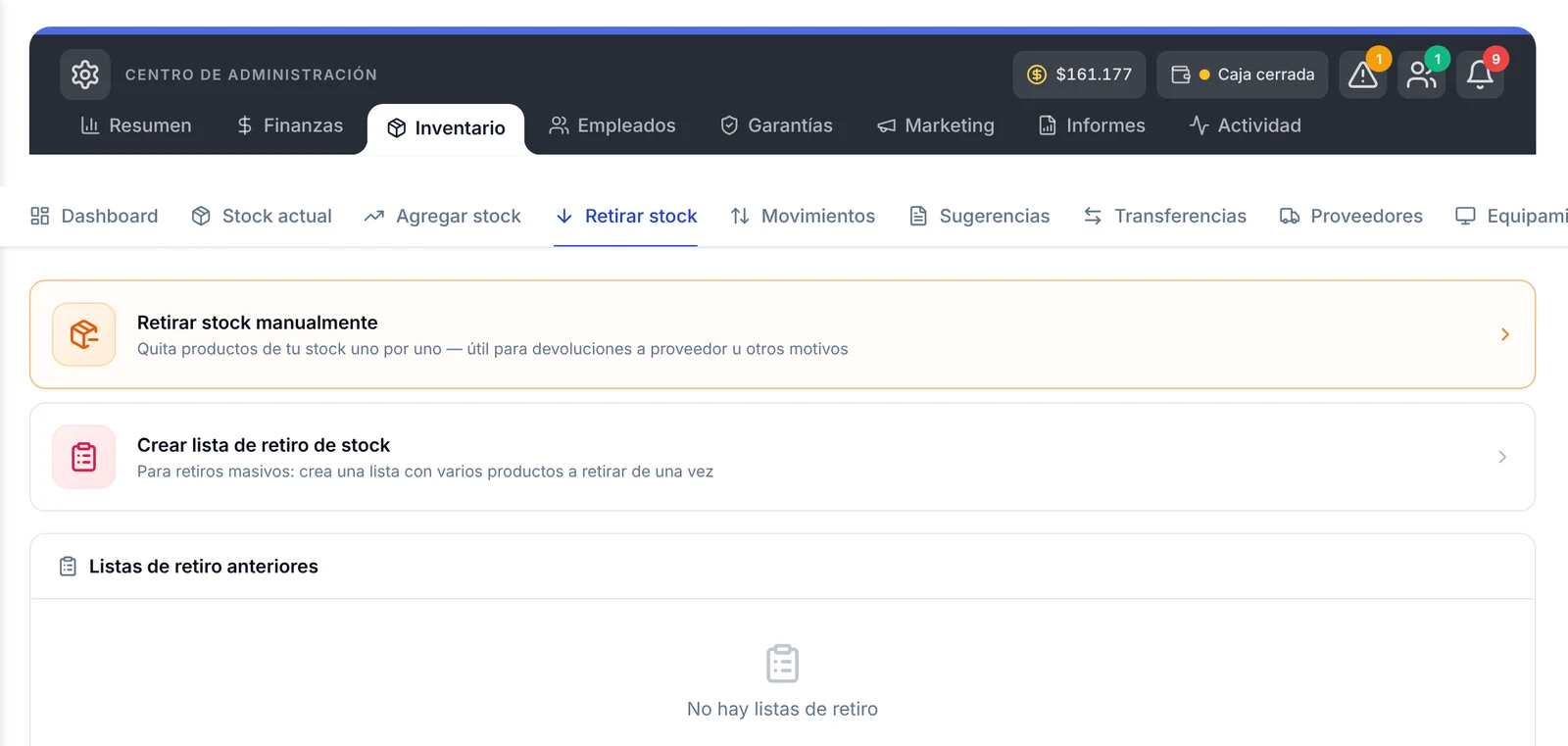
Task: Select the Inventario tab
Action: [446, 128]
